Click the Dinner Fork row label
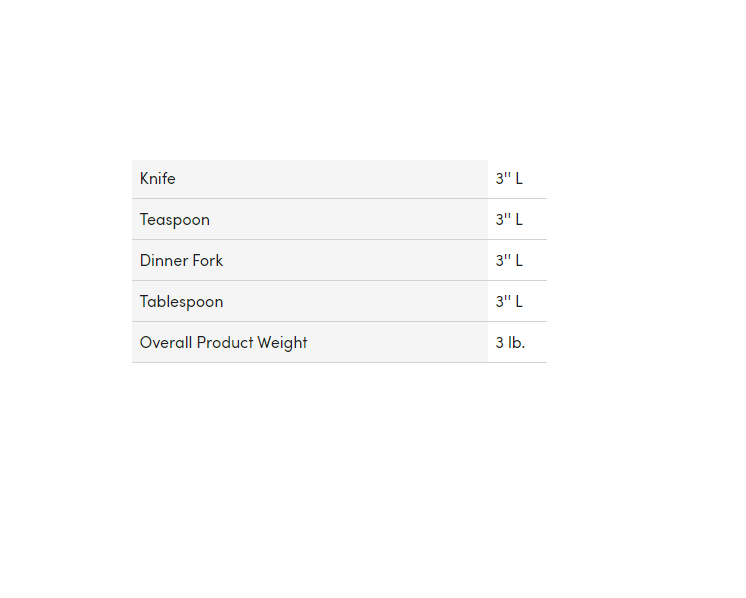746x598 pixels. (181, 261)
